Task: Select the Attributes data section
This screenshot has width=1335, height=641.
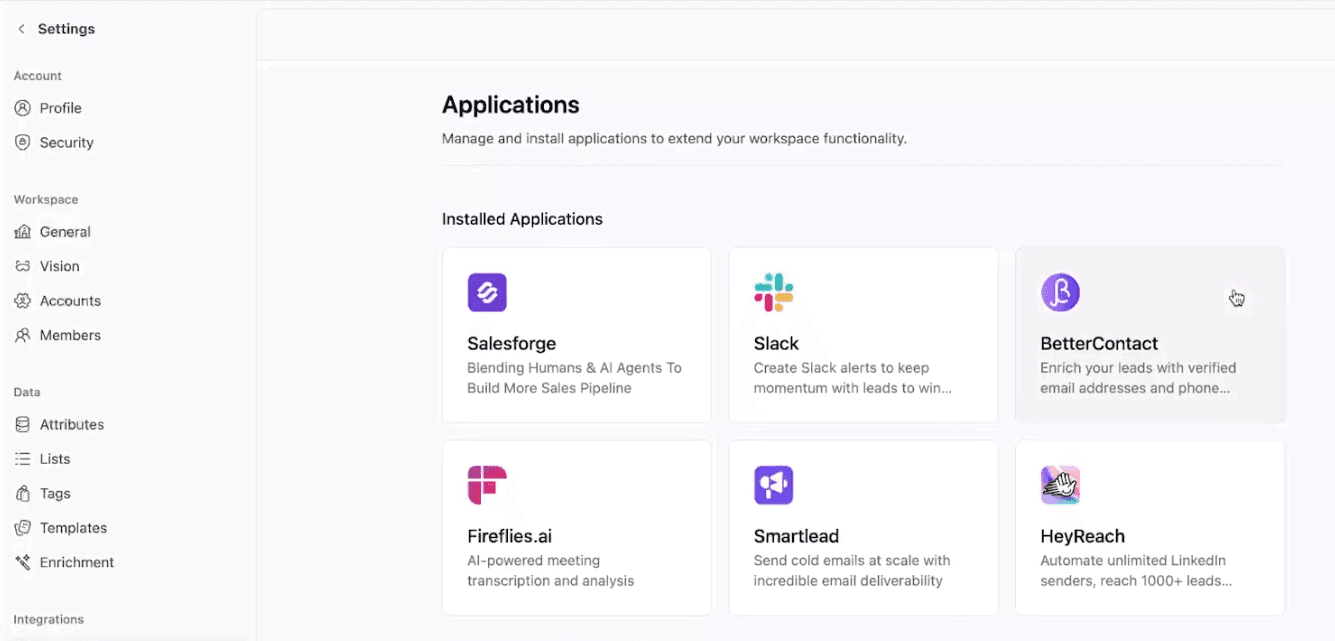Action: point(71,424)
